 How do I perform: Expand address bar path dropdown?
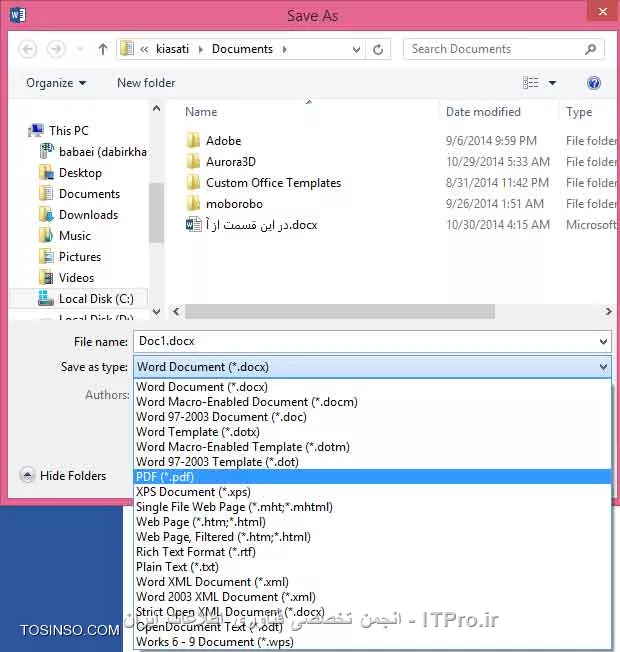[356, 49]
